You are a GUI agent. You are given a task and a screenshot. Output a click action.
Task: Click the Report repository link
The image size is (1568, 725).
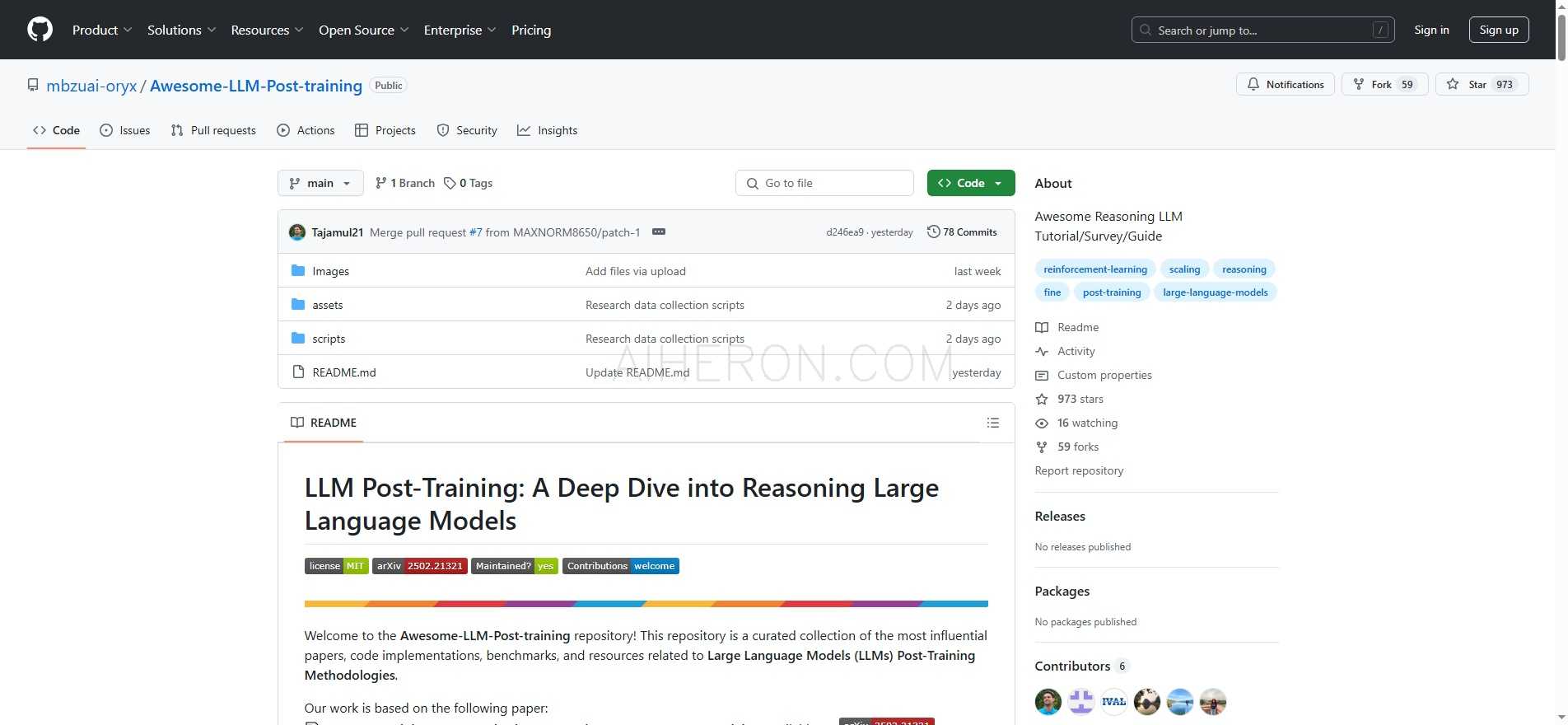pos(1079,470)
